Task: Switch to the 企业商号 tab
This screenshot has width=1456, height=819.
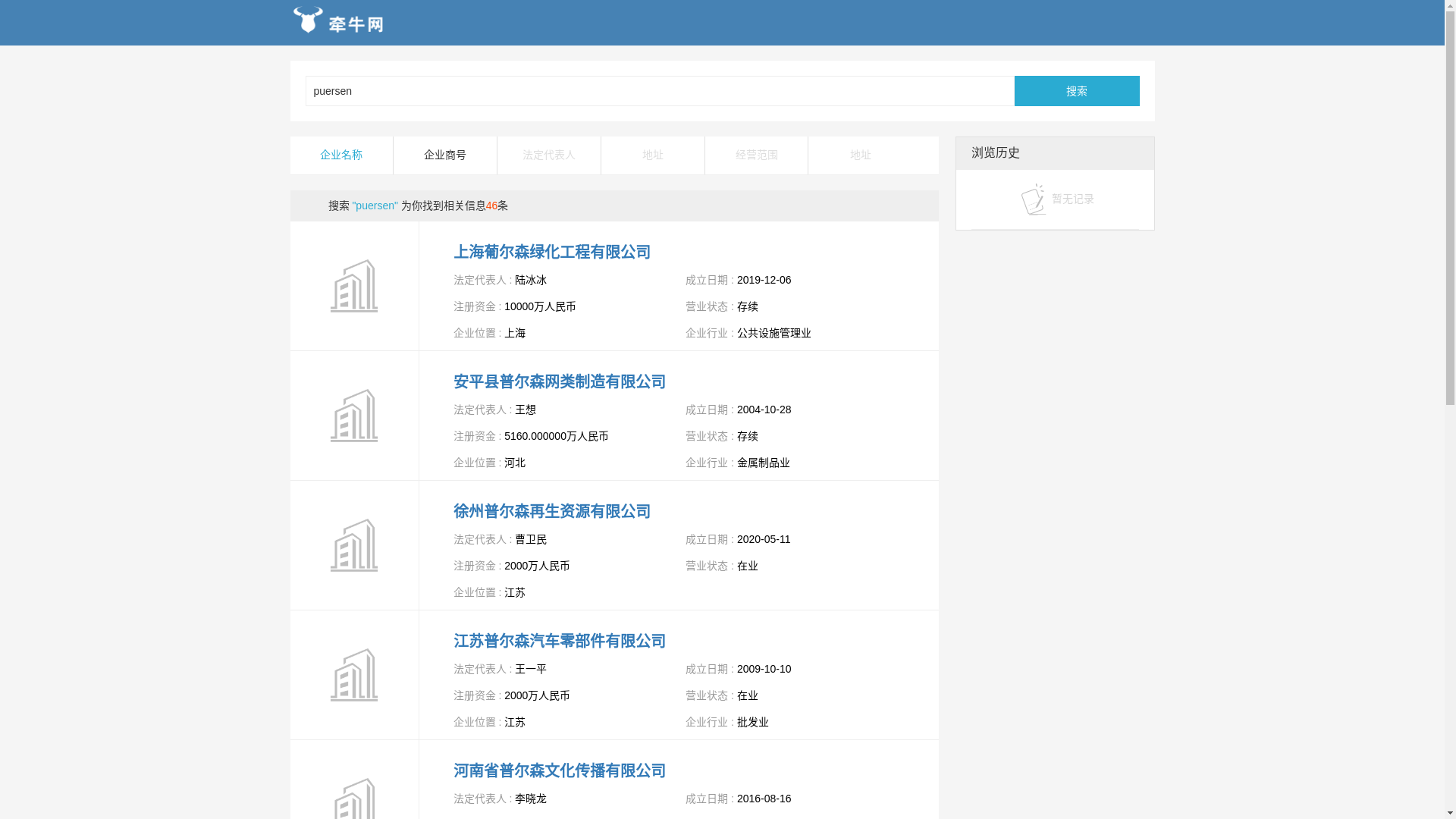Action: tap(445, 155)
